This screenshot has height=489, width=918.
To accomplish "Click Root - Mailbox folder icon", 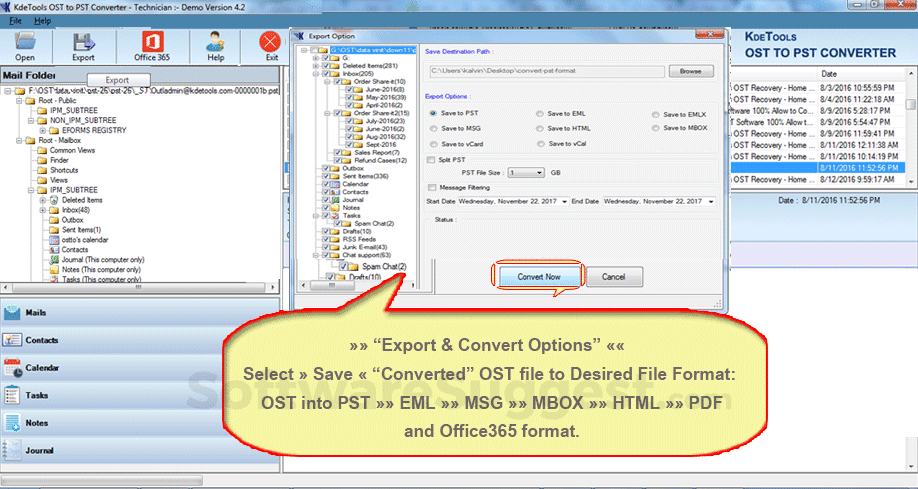I will click(x=30, y=141).
